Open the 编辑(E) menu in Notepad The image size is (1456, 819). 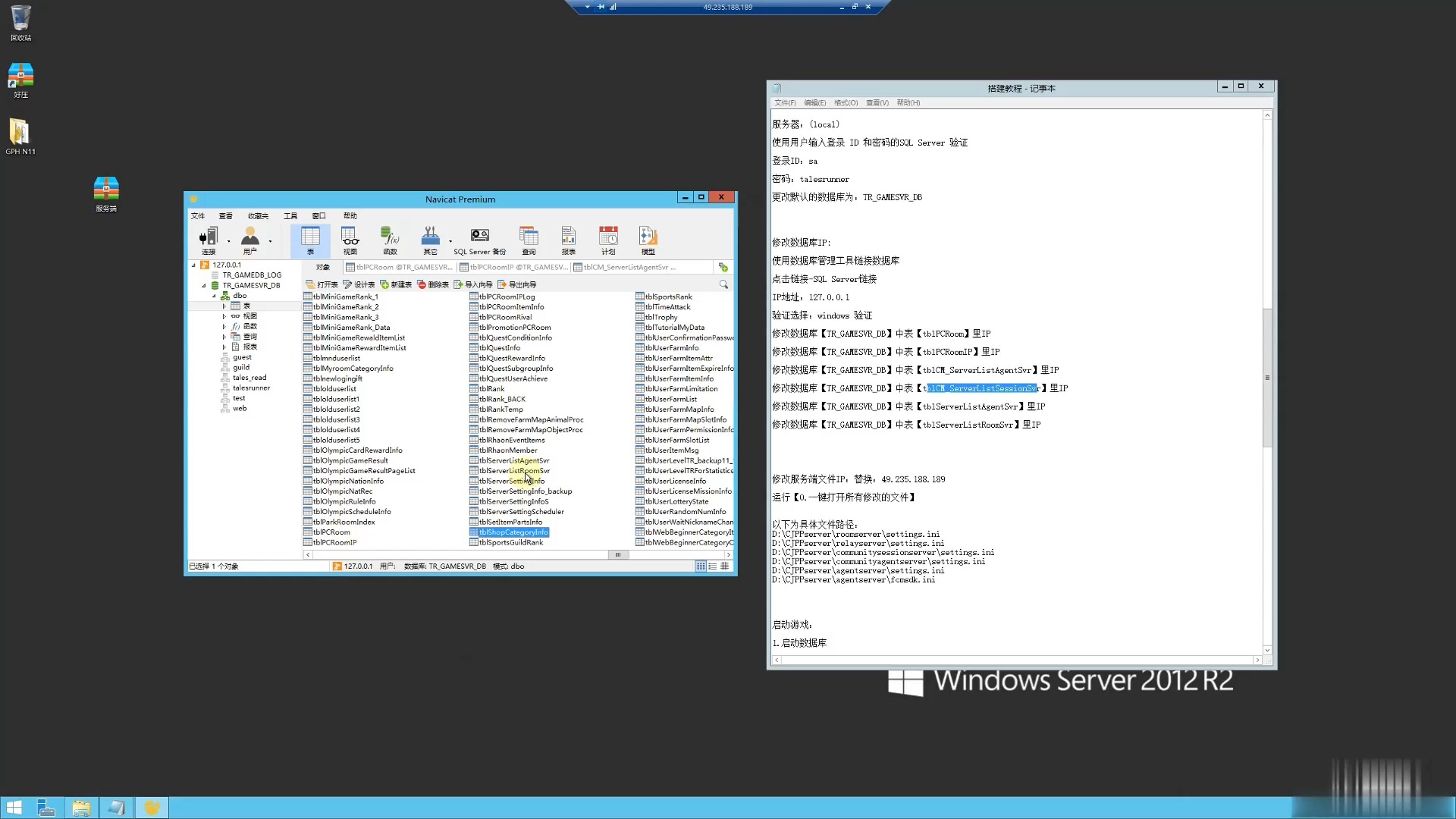(814, 103)
